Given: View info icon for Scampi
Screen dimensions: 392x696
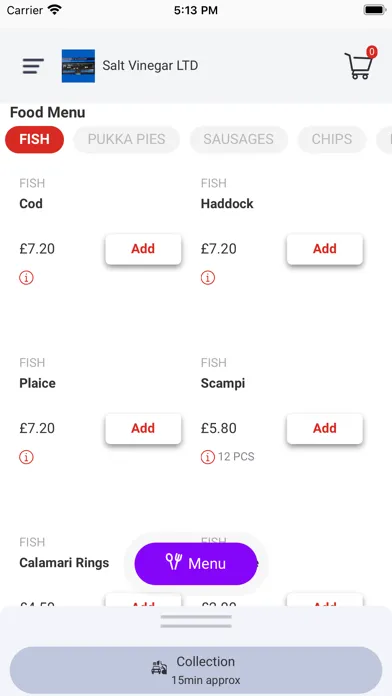Looking at the screenshot, I should pyautogui.click(x=208, y=457).
